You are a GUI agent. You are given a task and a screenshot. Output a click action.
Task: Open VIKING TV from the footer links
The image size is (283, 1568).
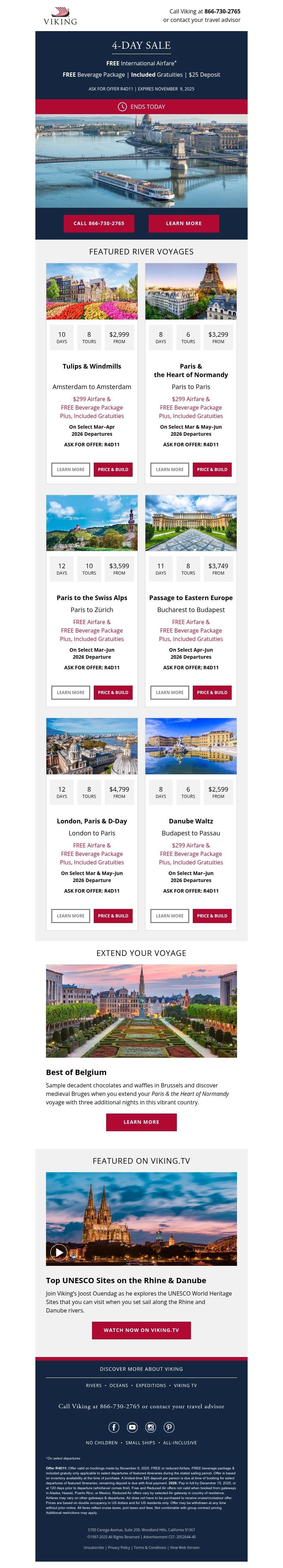[185, 1385]
